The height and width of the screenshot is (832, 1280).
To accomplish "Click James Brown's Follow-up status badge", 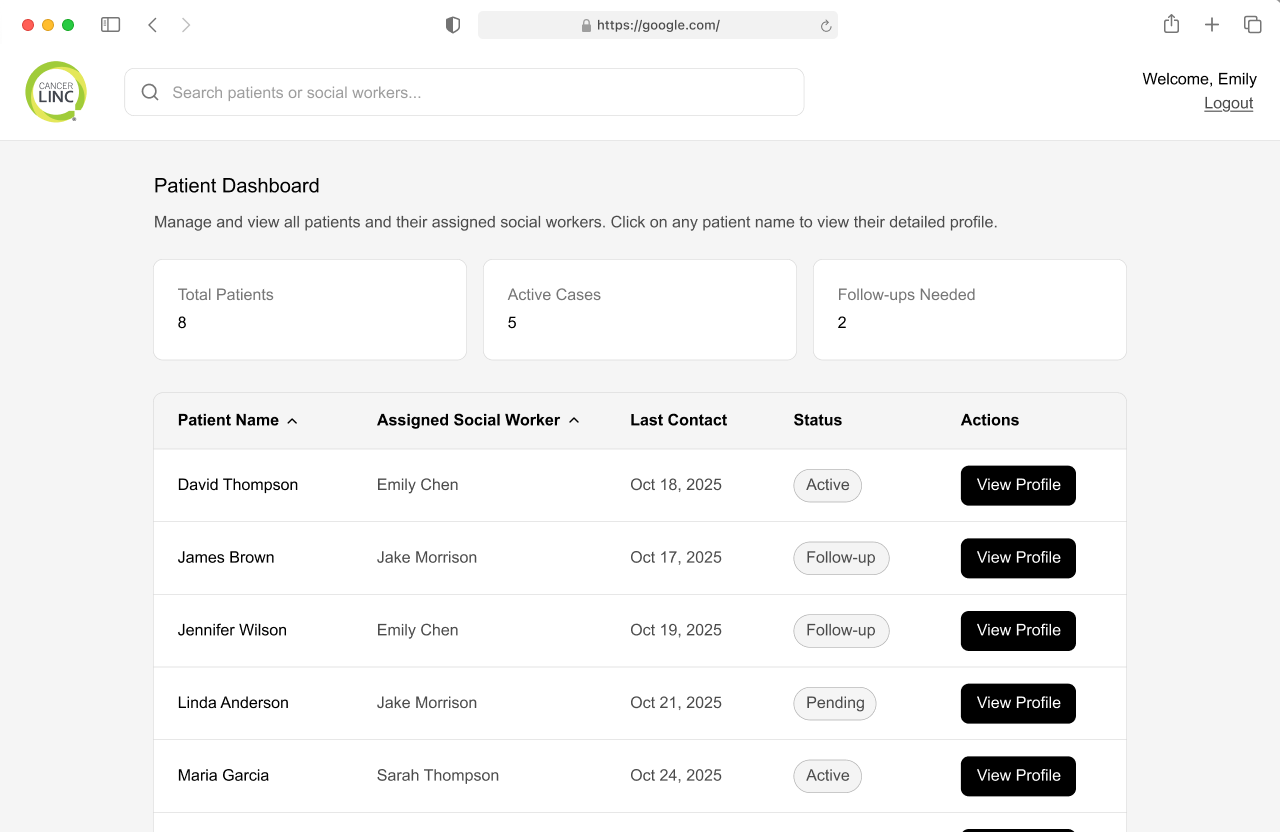I will [x=841, y=558].
